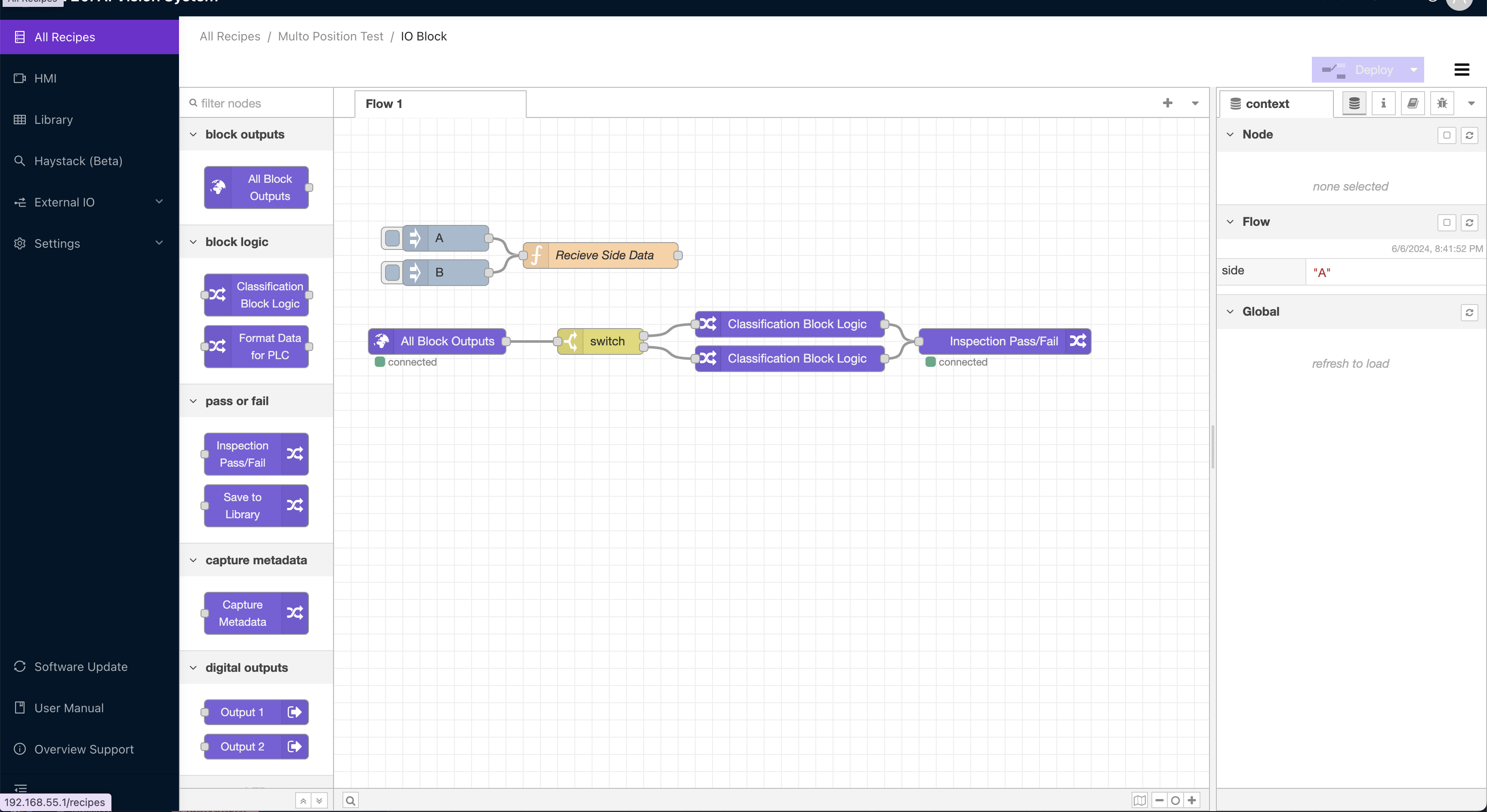Open the help sidebar (book icon)
Screen dimensions: 1487x812
pyautogui.click(x=1413, y=103)
